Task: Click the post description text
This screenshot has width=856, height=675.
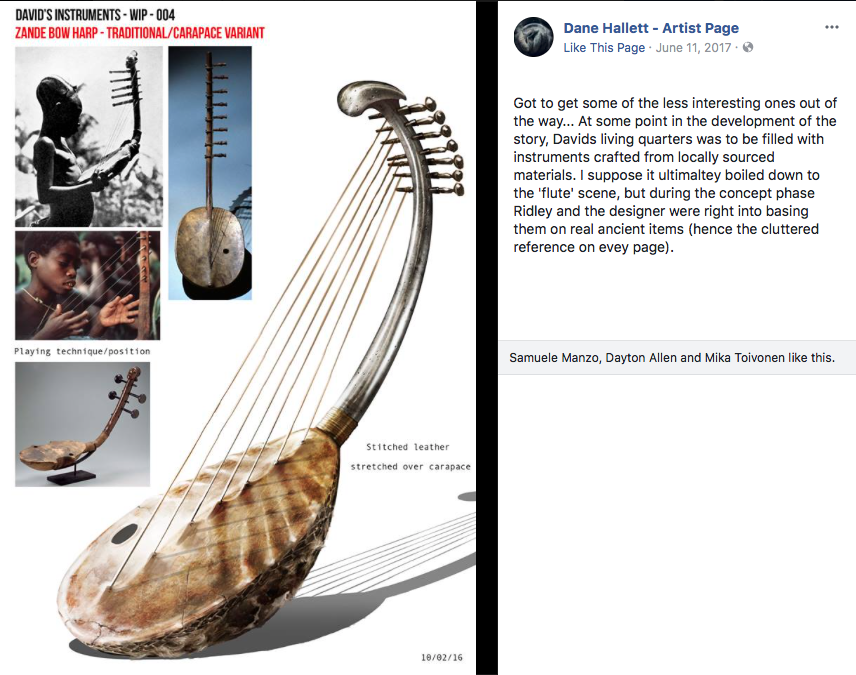Action: [675, 175]
